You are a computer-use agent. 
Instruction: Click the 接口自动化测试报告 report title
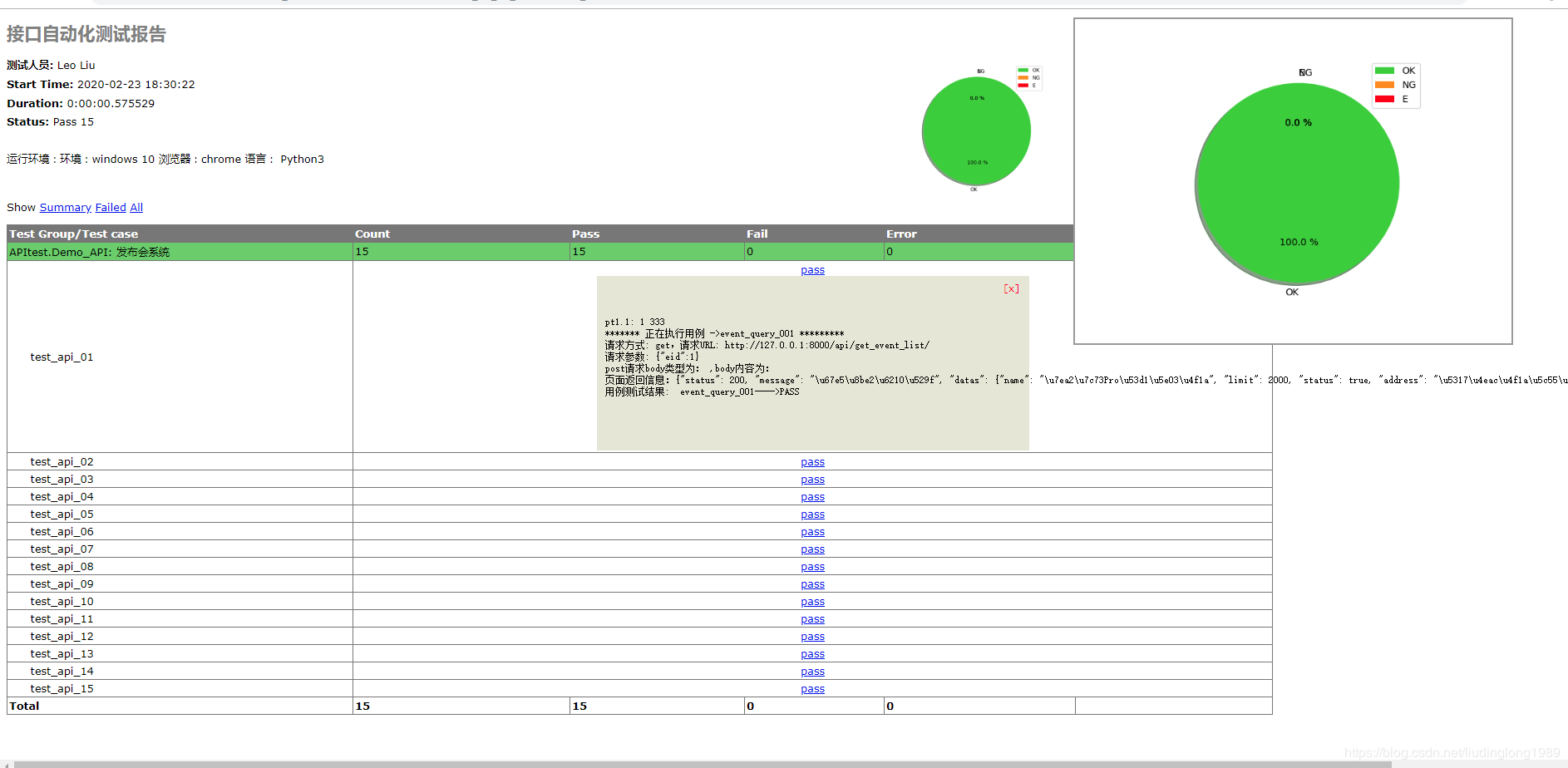86,34
